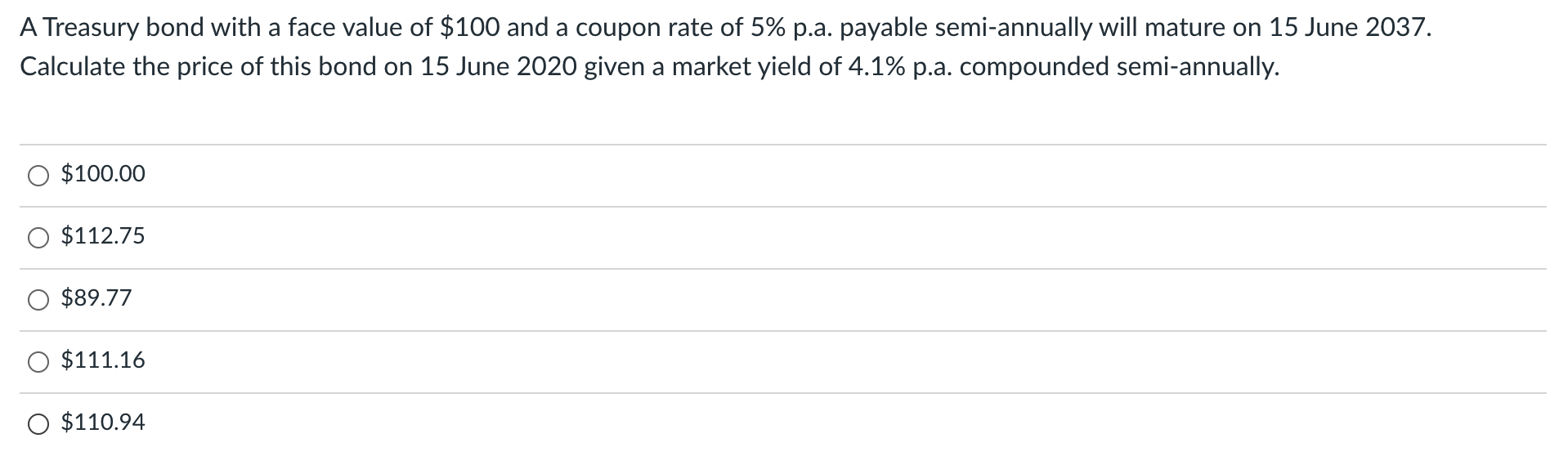Choose the $112.75 radio button

click(x=38, y=238)
